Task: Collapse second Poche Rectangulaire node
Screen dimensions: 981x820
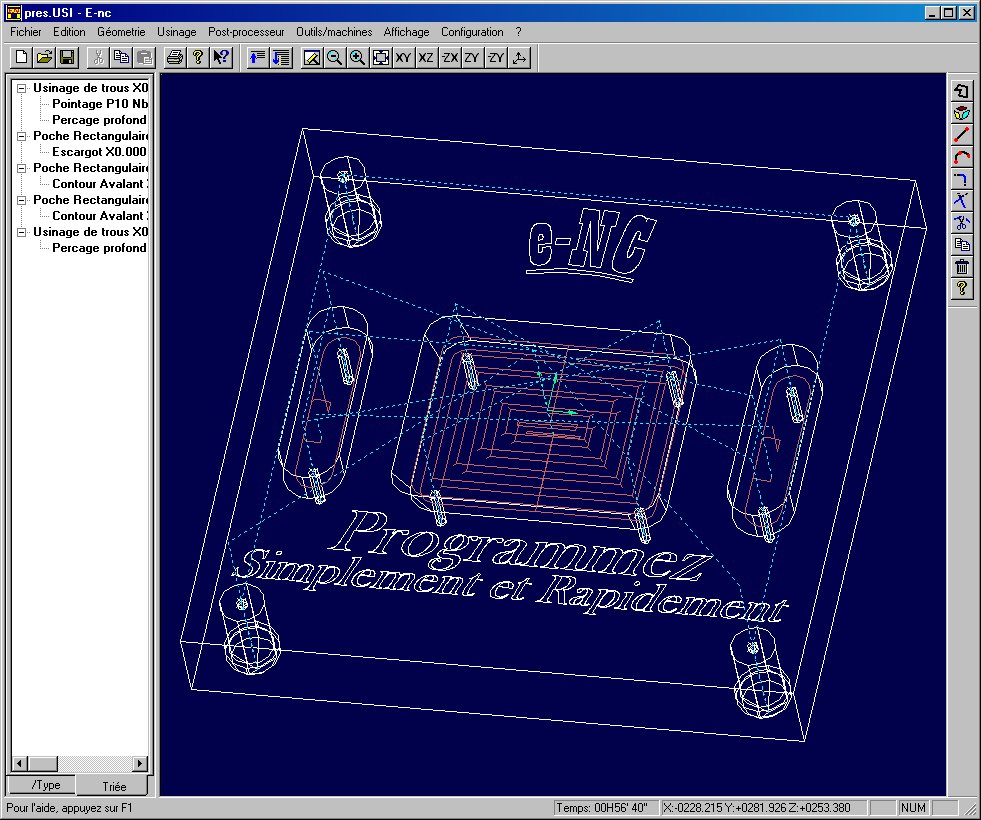Action: 21,168
